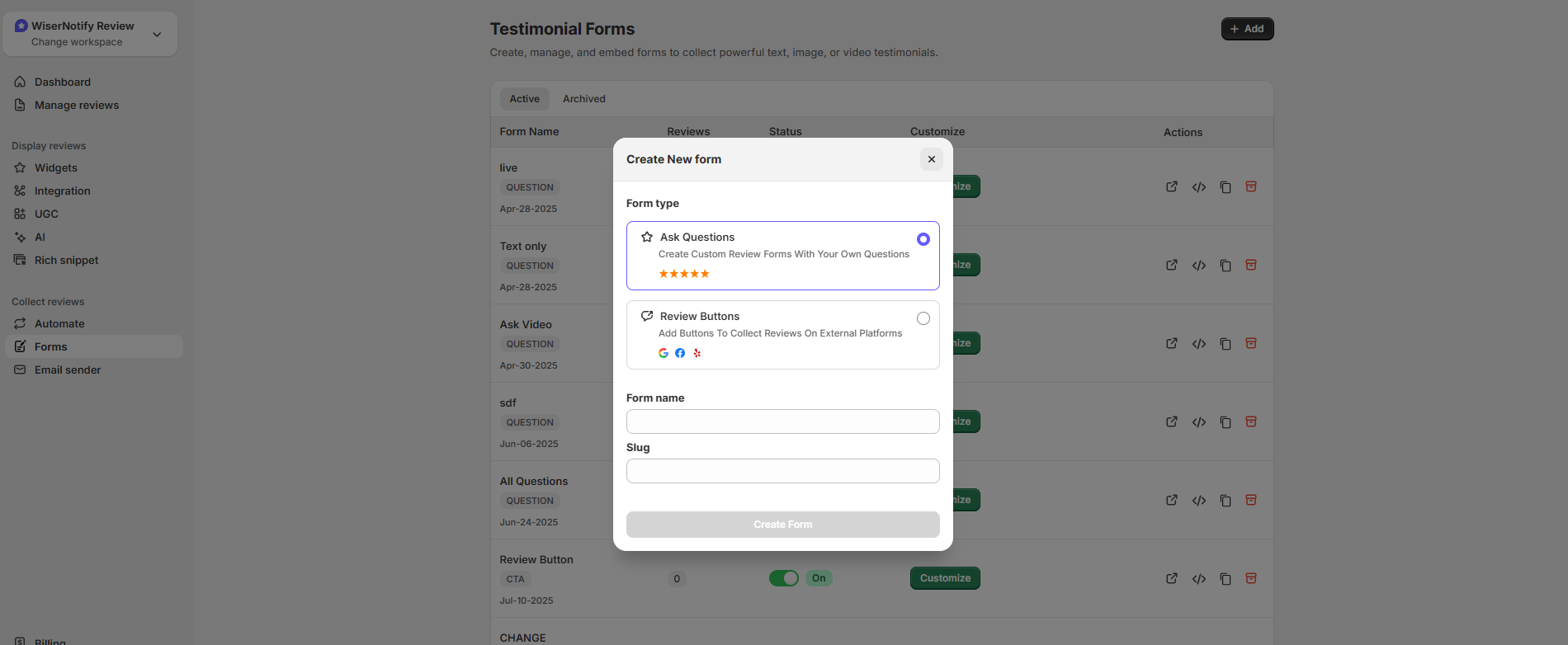1568x645 pixels.
Task: Click embed code icon for Text only form
Action: click(x=1198, y=266)
